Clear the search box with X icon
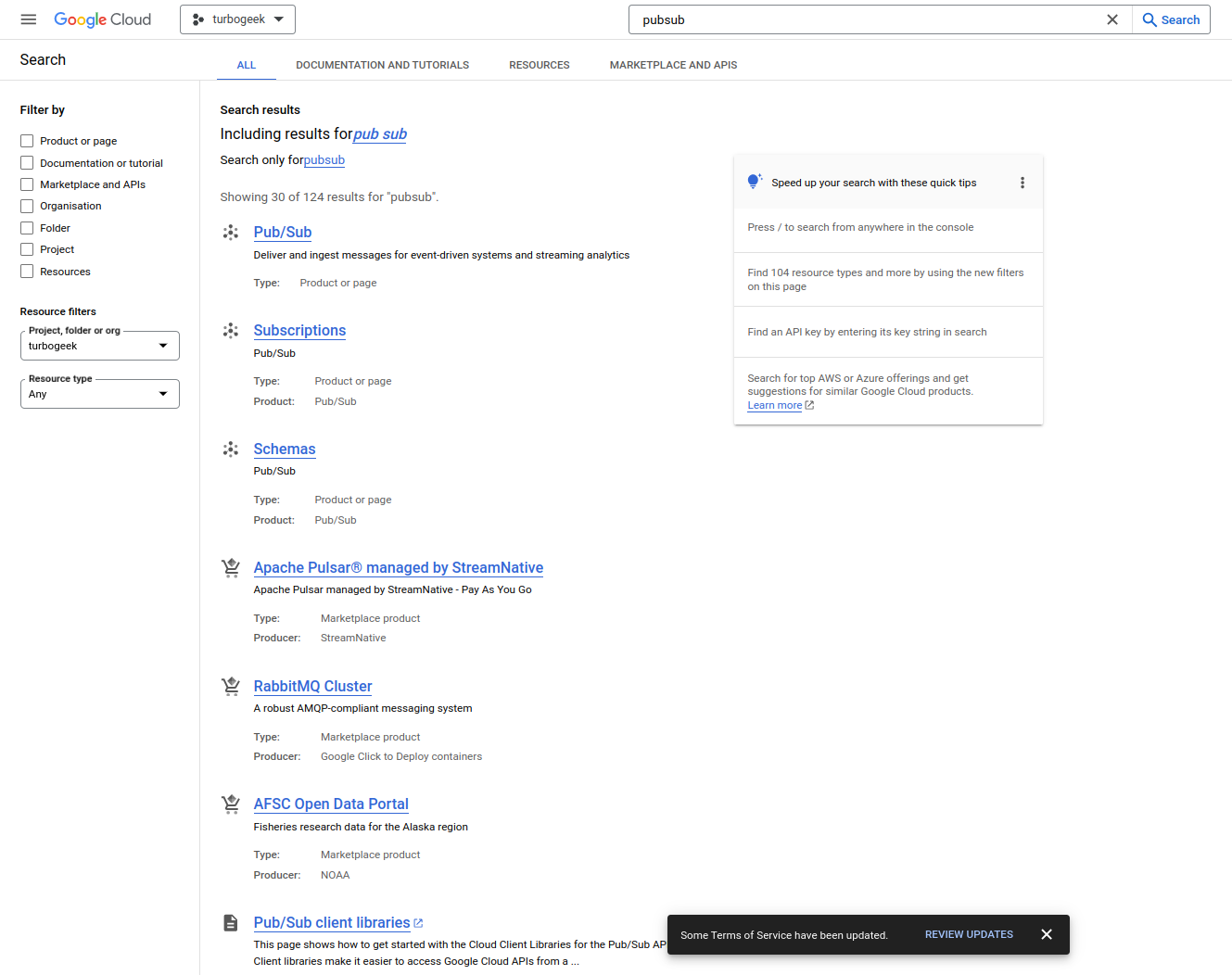 [x=1112, y=19]
